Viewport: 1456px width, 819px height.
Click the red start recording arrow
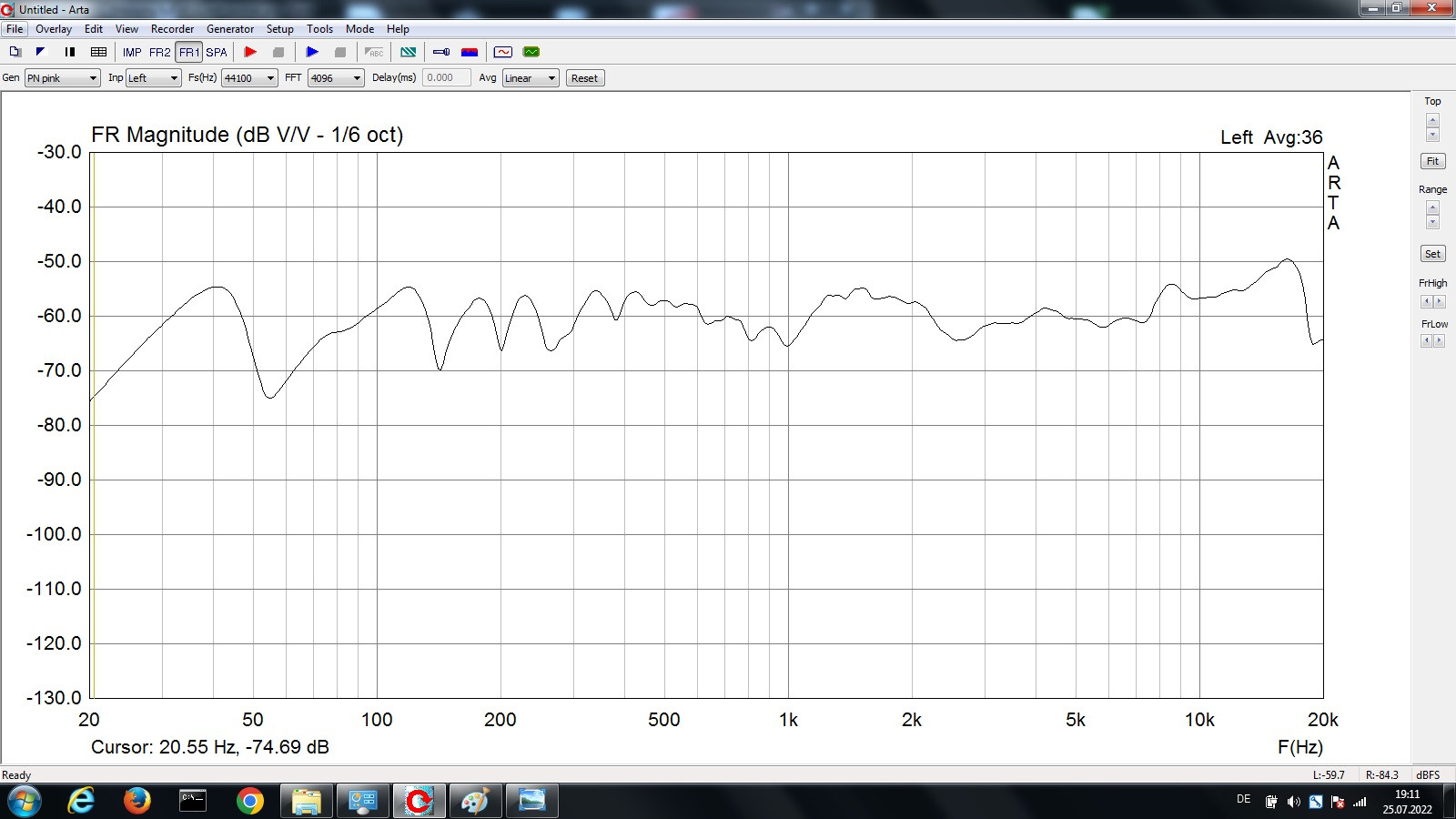pyautogui.click(x=250, y=52)
